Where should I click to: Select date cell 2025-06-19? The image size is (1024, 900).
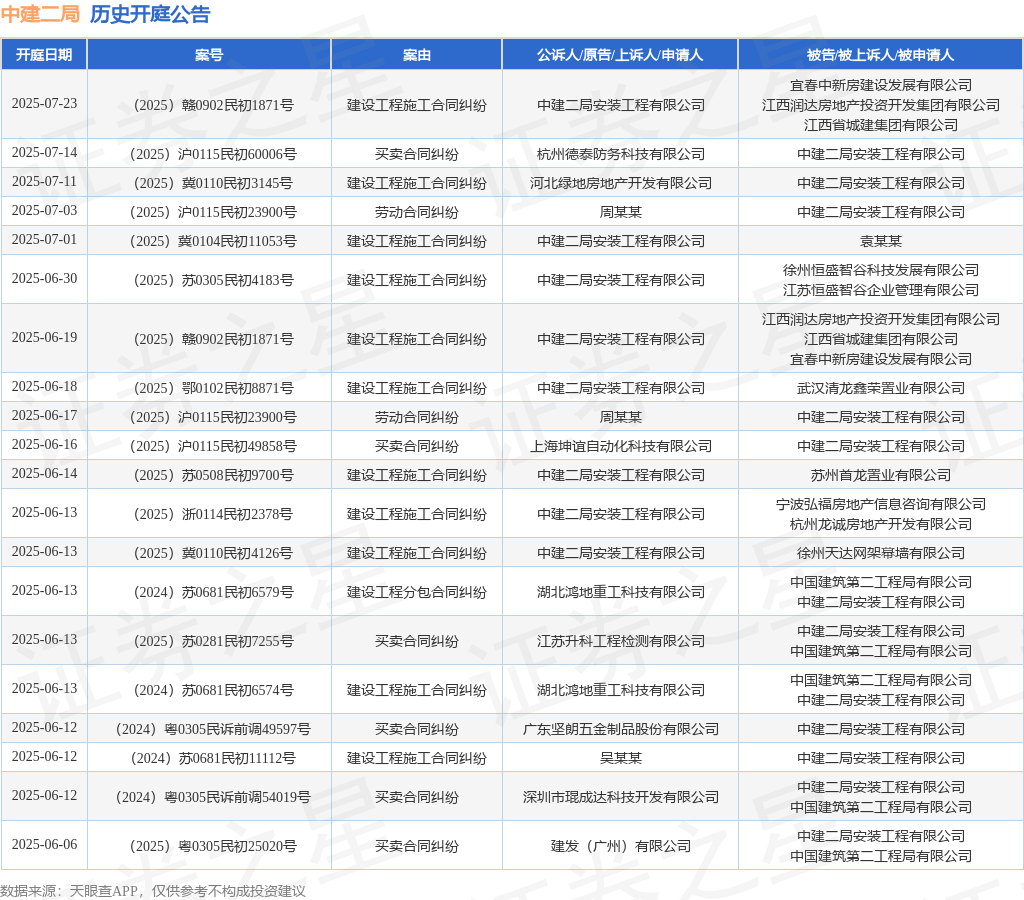click(x=44, y=337)
